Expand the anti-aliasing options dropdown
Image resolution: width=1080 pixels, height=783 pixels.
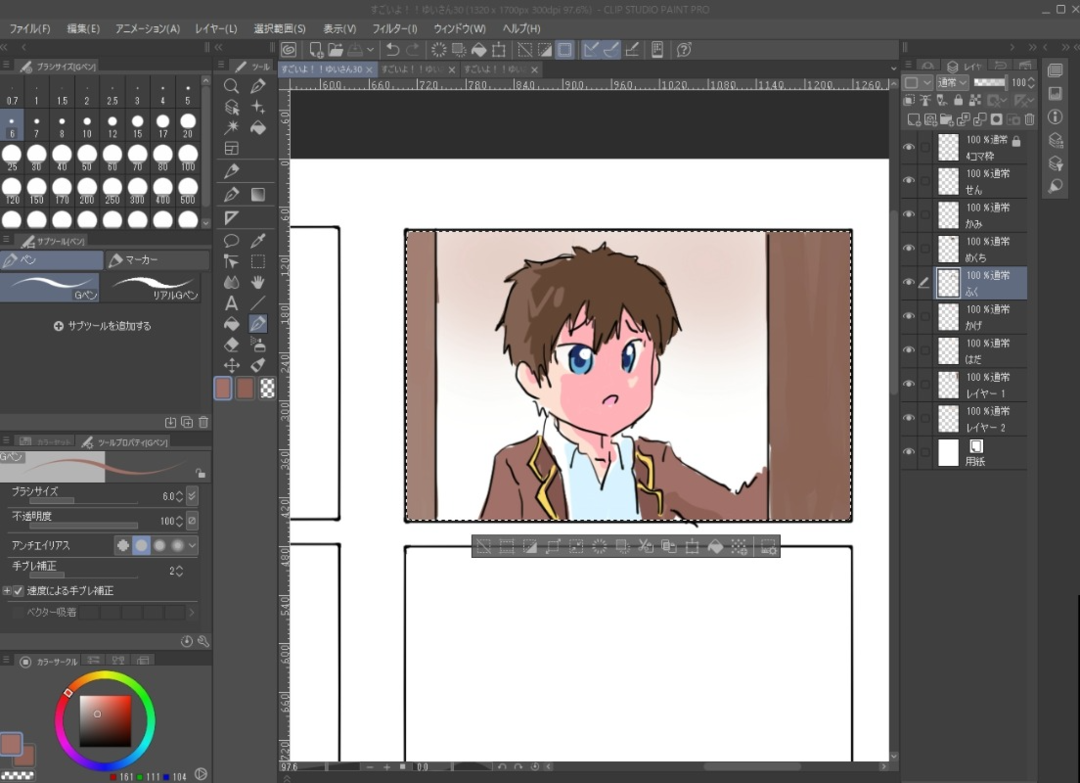[x=192, y=546]
